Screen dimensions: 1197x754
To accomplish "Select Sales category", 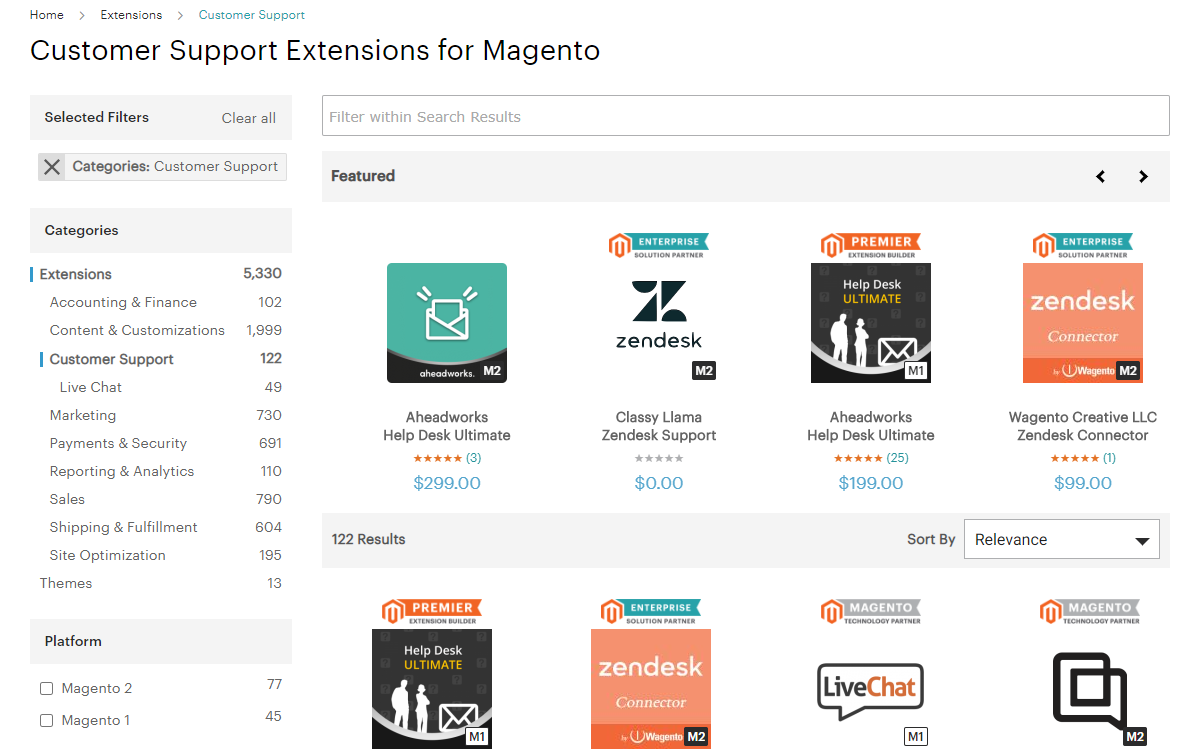I will click(x=67, y=499).
